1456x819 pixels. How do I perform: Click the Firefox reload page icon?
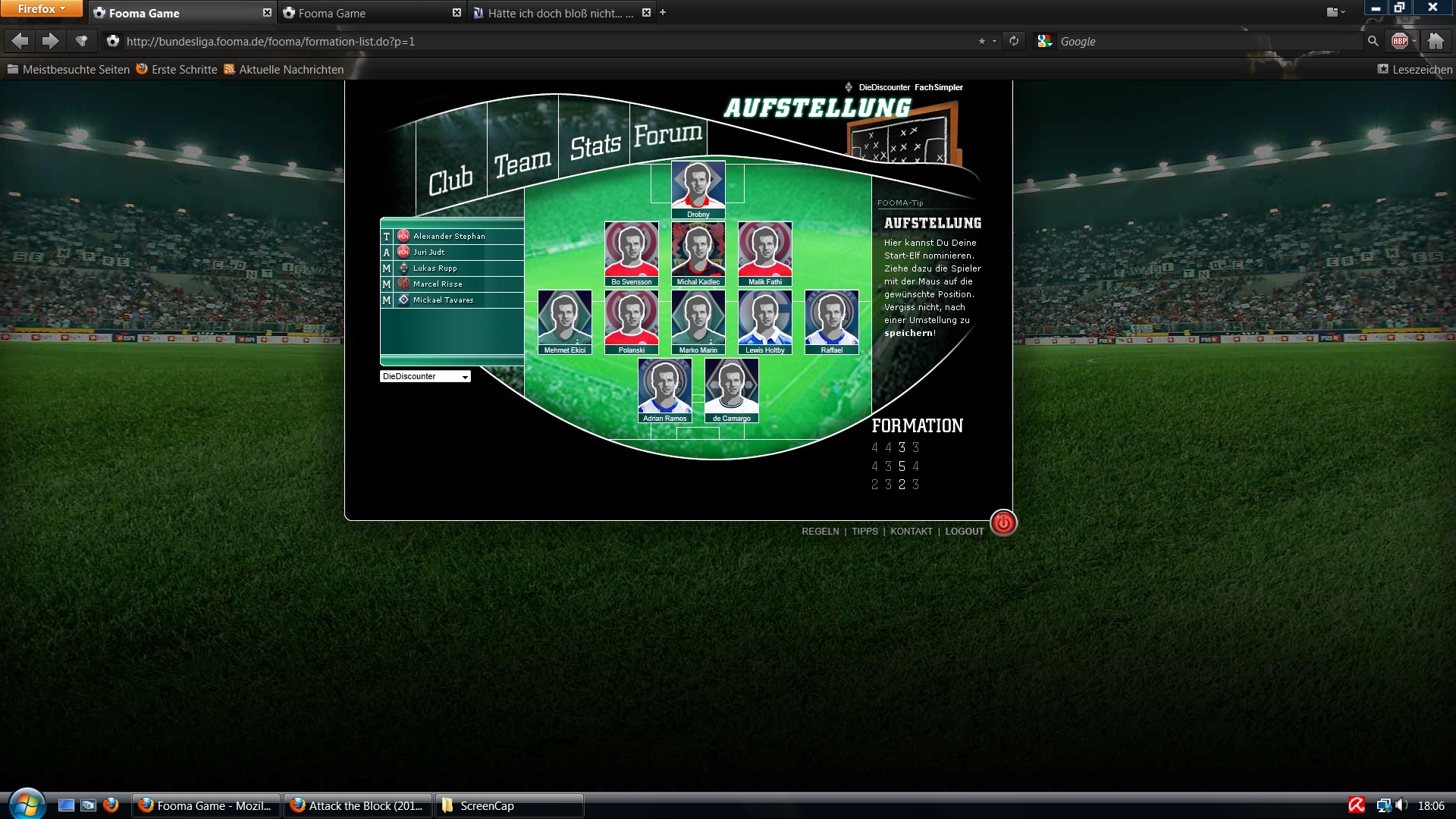coord(1014,41)
